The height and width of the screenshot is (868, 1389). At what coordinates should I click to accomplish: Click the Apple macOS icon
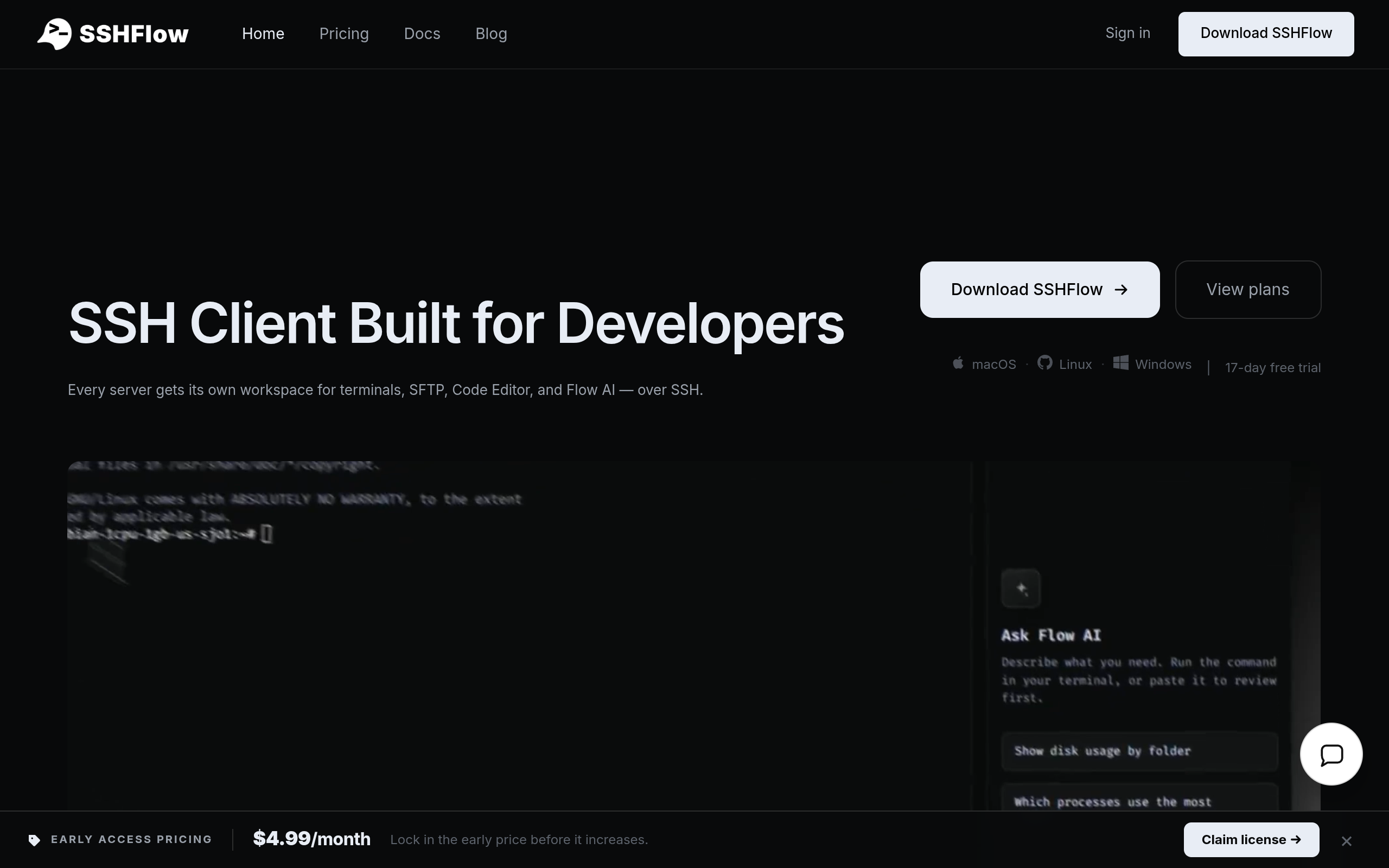[958, 363]
